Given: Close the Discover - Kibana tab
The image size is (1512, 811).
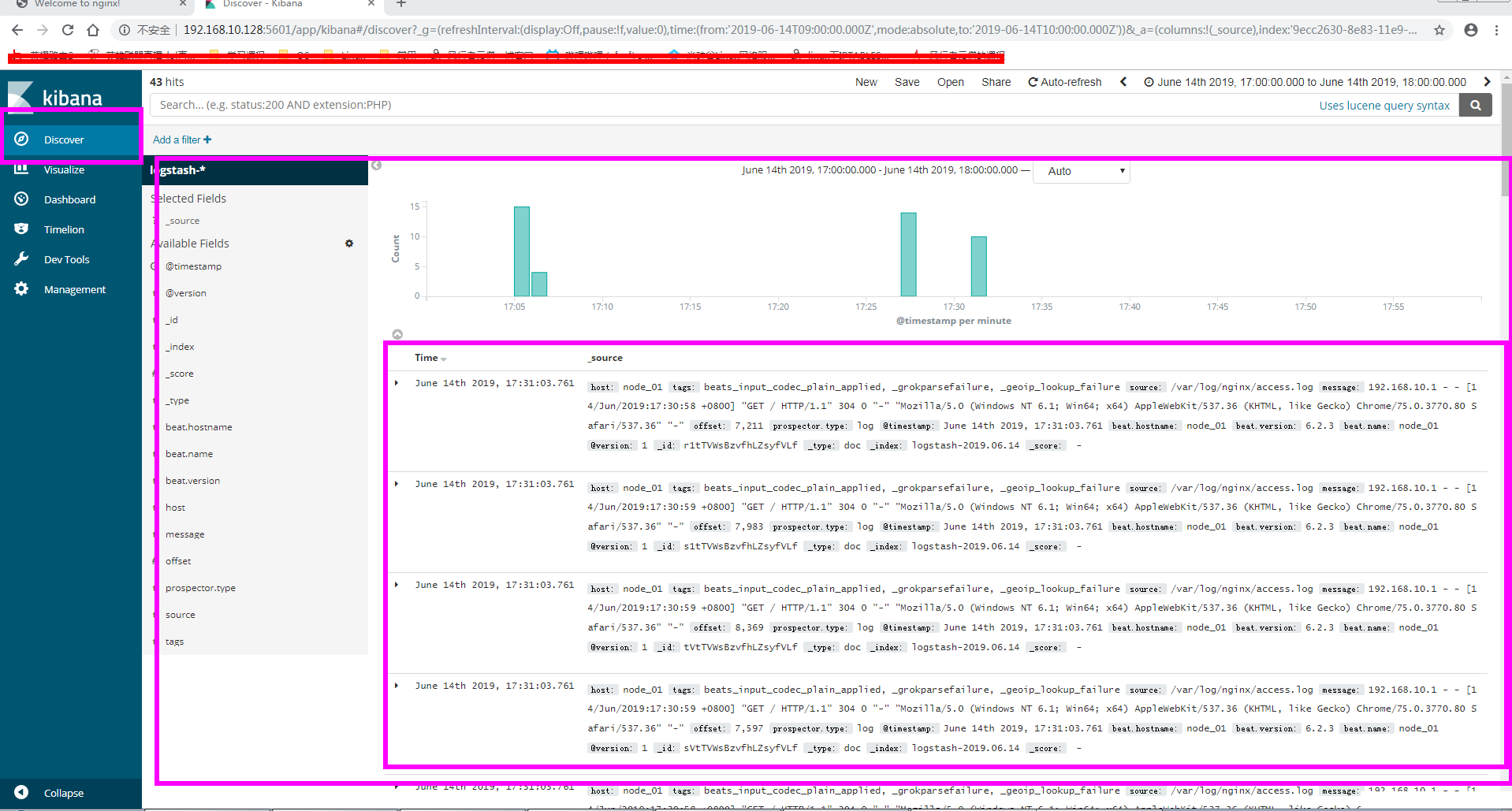Looking at the screenshot, I should (371, 4).
